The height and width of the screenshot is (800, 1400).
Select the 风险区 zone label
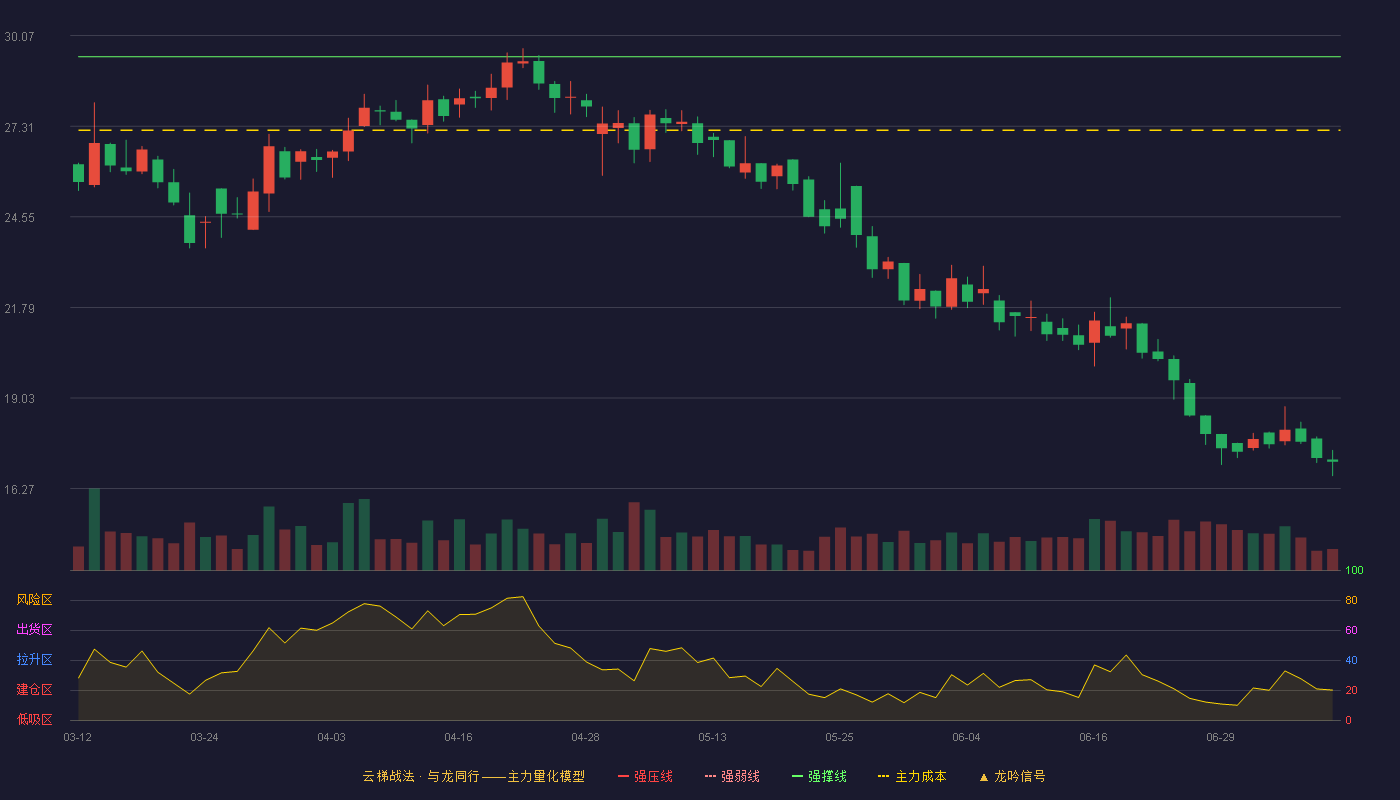click(34, 600)
